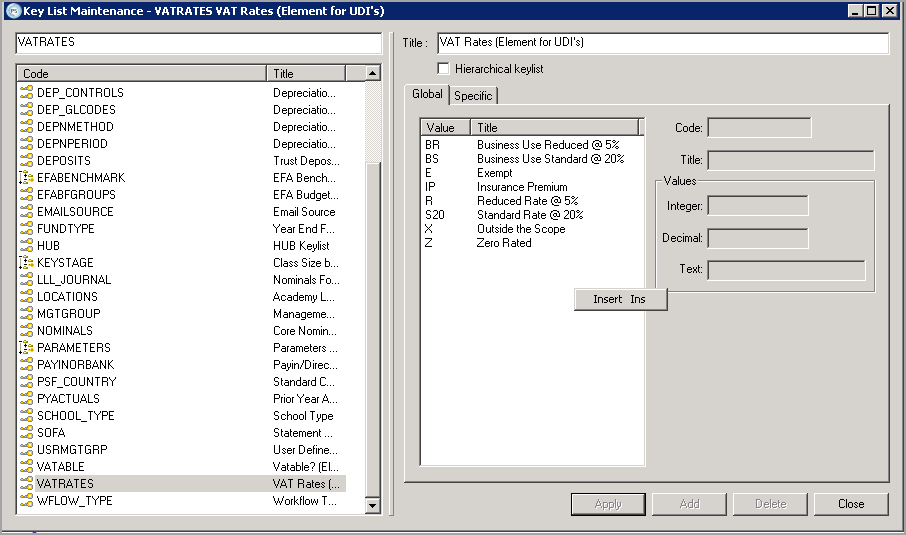
Task: Click the key icon beside DEP_CONTROLS
Action: (26, 93)
